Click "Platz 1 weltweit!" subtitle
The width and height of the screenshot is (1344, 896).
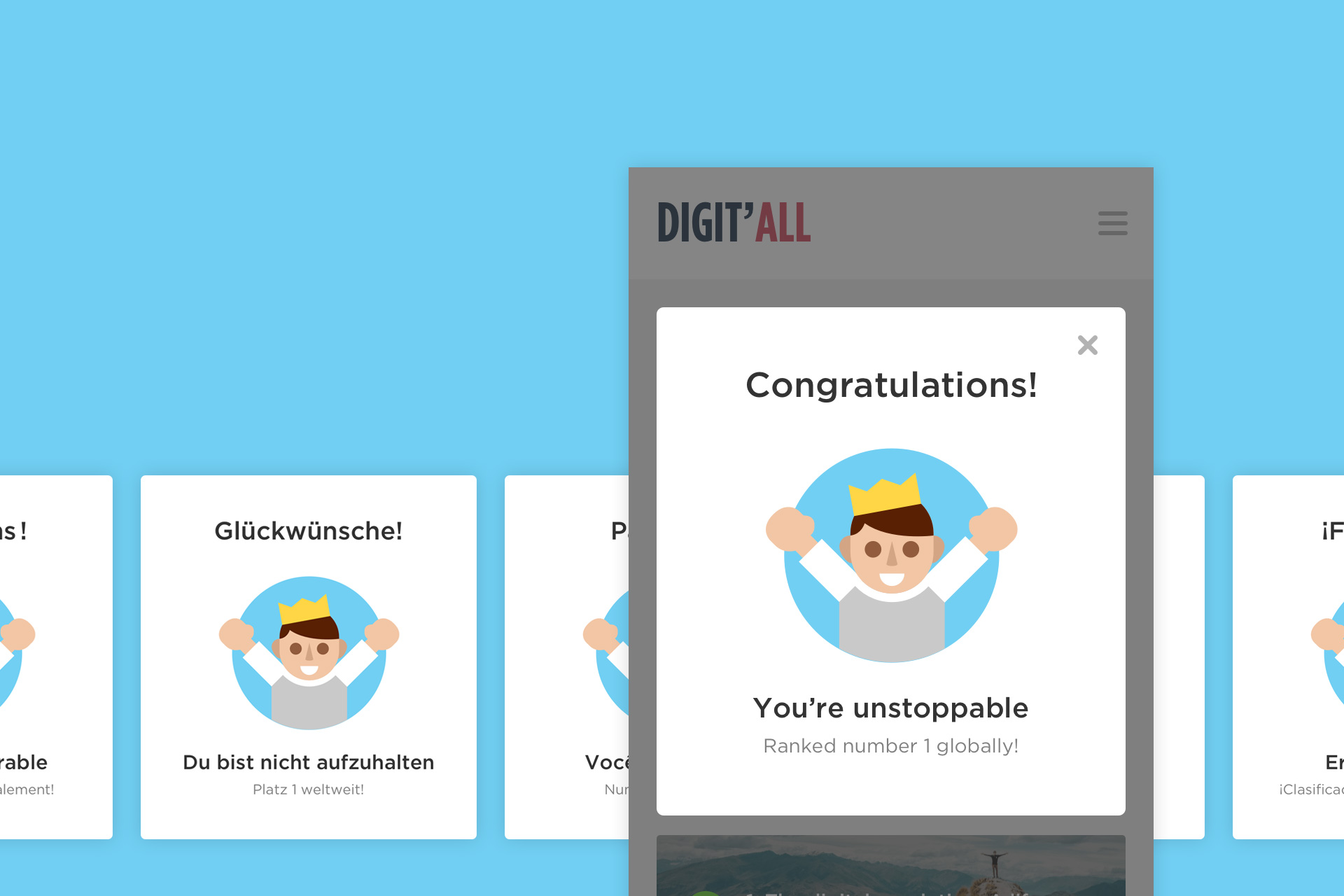pyautogui.click(x=309, y=790)
